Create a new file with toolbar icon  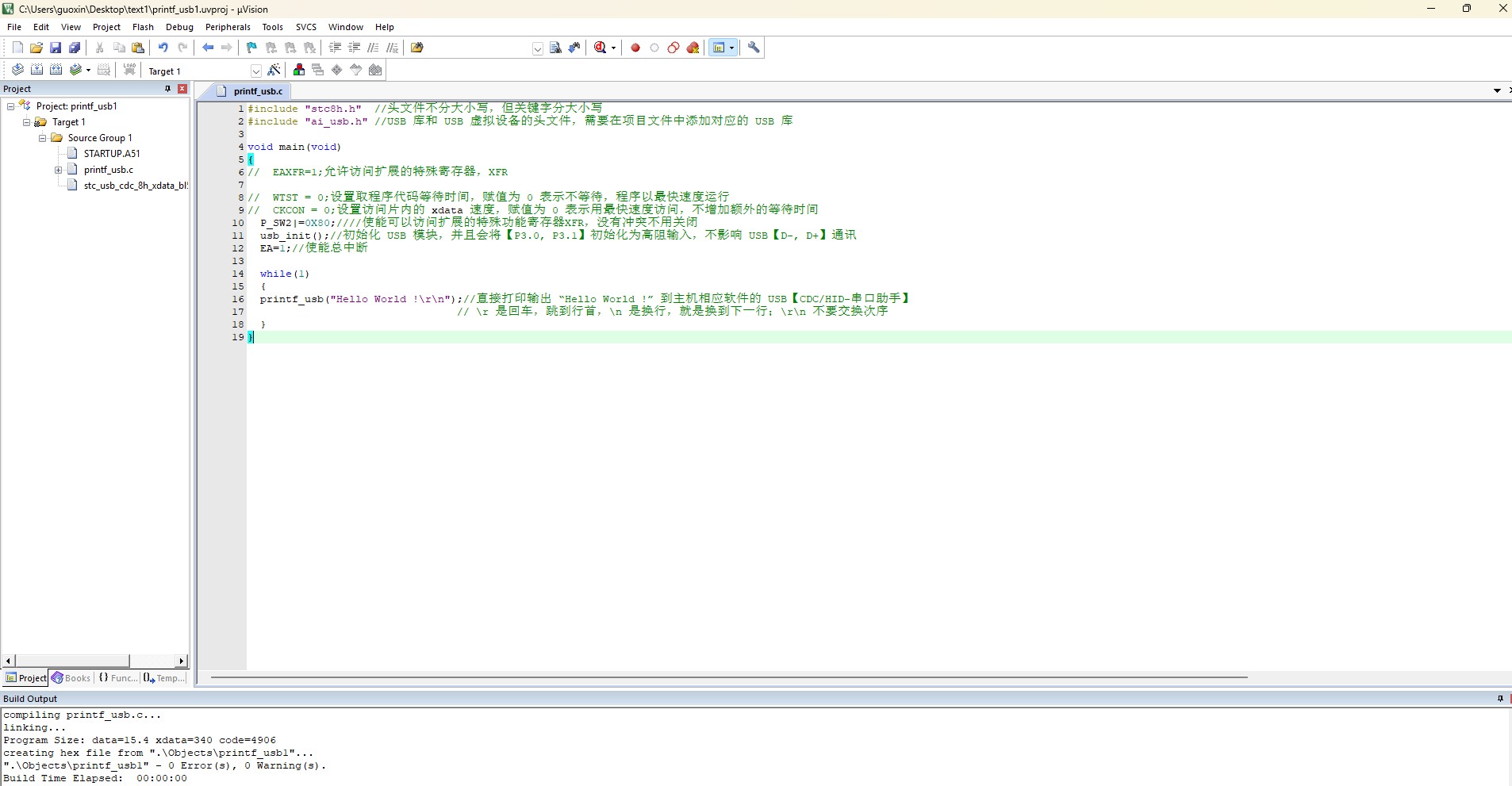click(17, 48)
